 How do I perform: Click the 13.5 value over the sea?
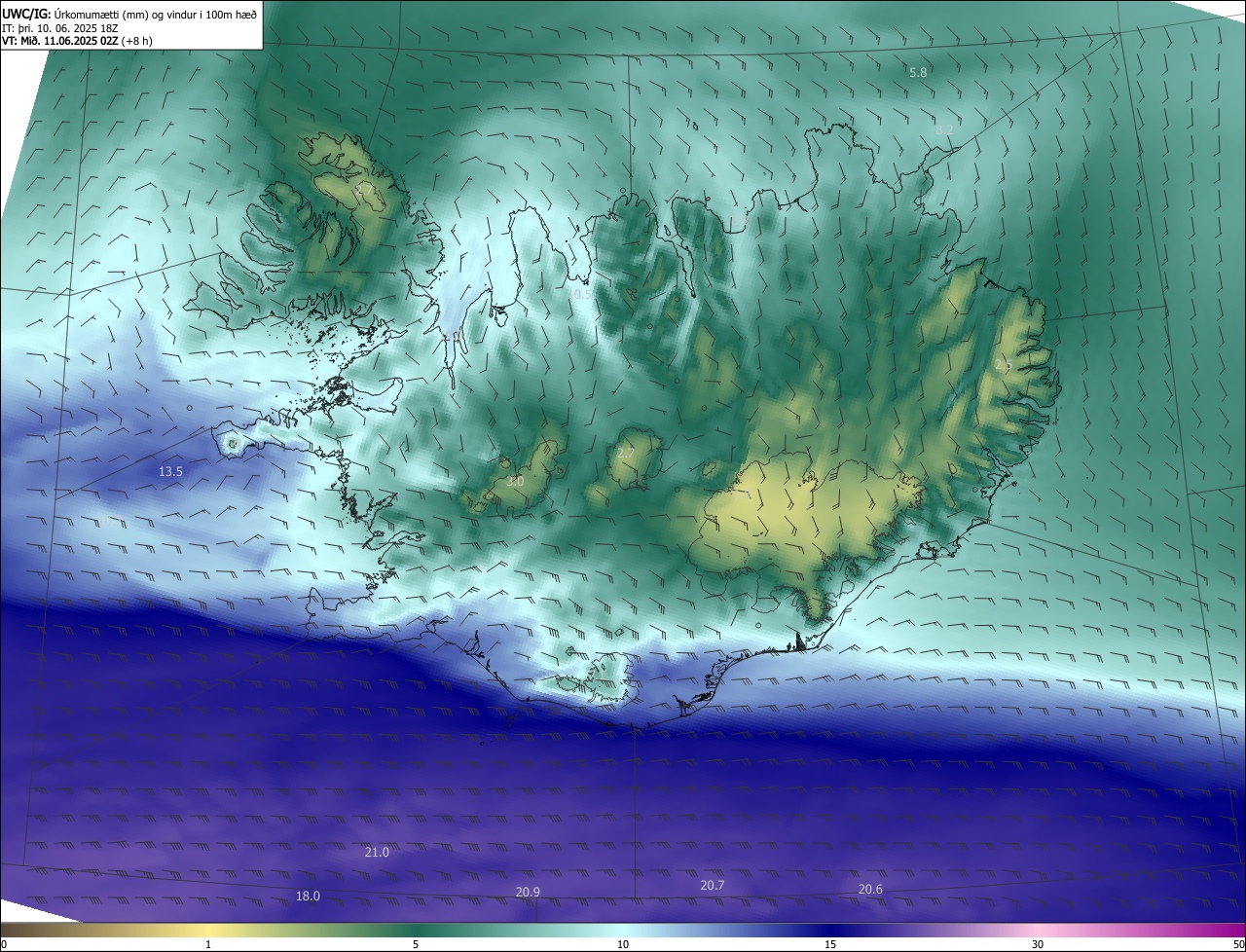(170, 472)
